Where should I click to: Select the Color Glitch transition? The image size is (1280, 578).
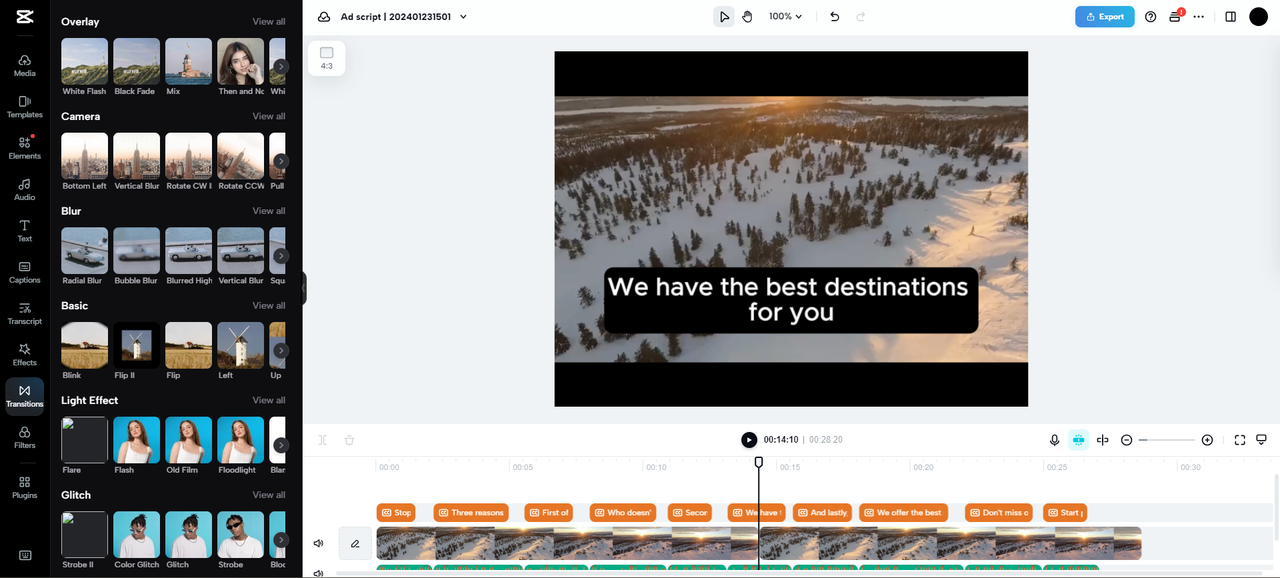pyautogui.click(x=136, y=541)
